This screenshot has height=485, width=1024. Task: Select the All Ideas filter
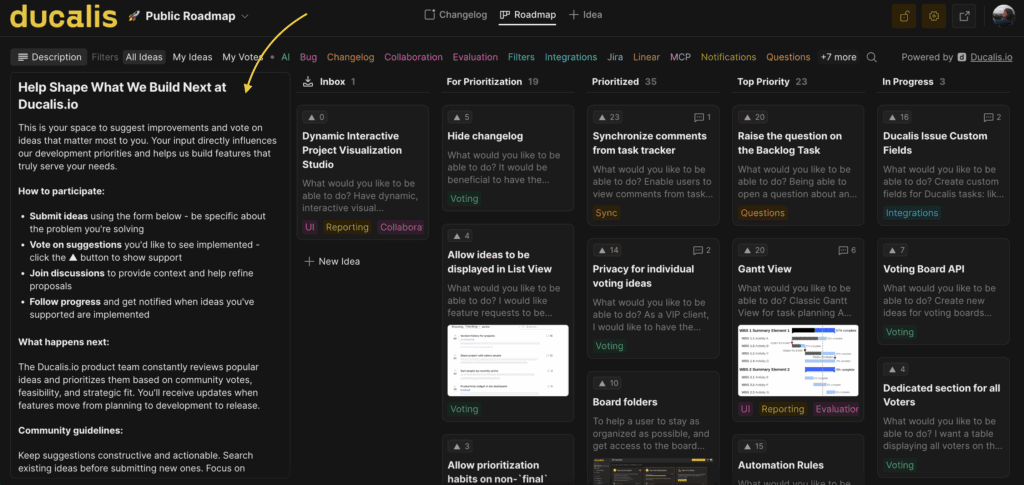[x=144, y=58]
